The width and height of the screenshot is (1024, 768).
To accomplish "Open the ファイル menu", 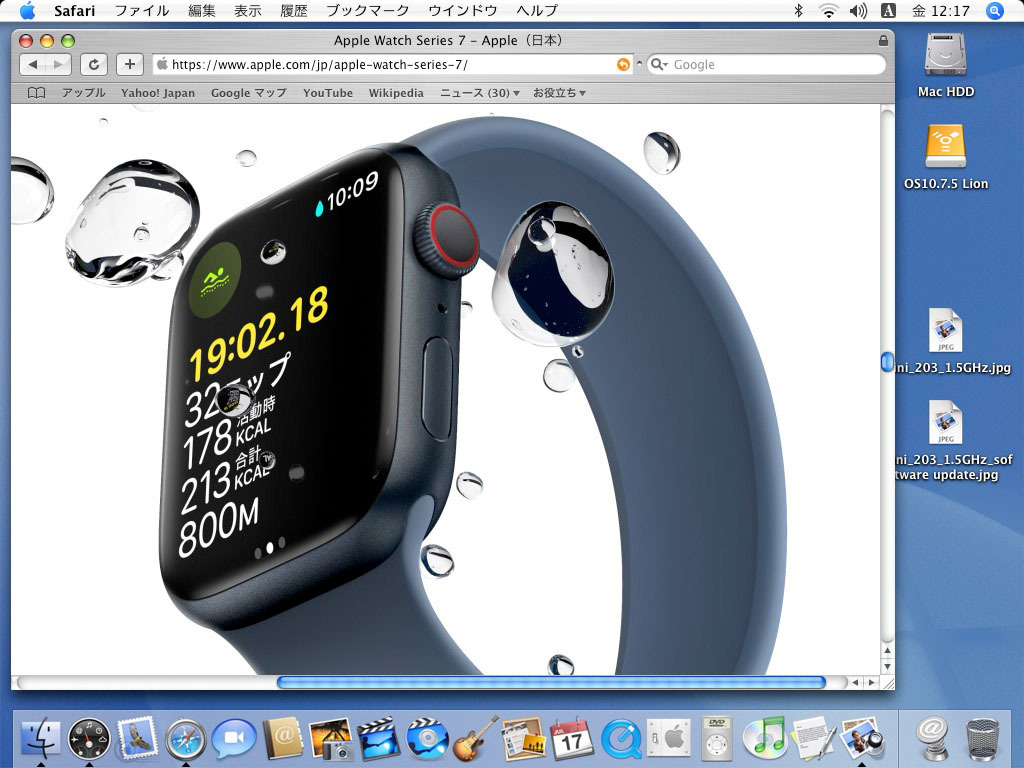I will click(x=142, y=10).
